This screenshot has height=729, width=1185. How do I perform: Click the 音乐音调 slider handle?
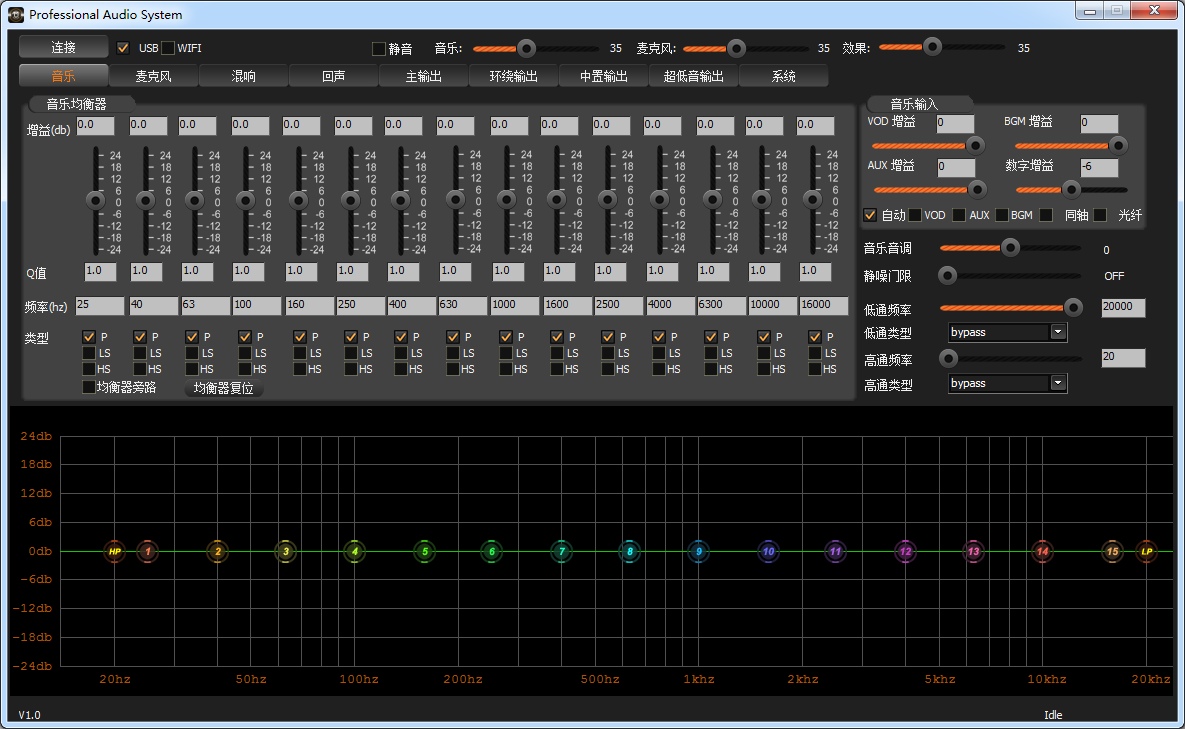pyautogui.click(x=1010, y=247)
